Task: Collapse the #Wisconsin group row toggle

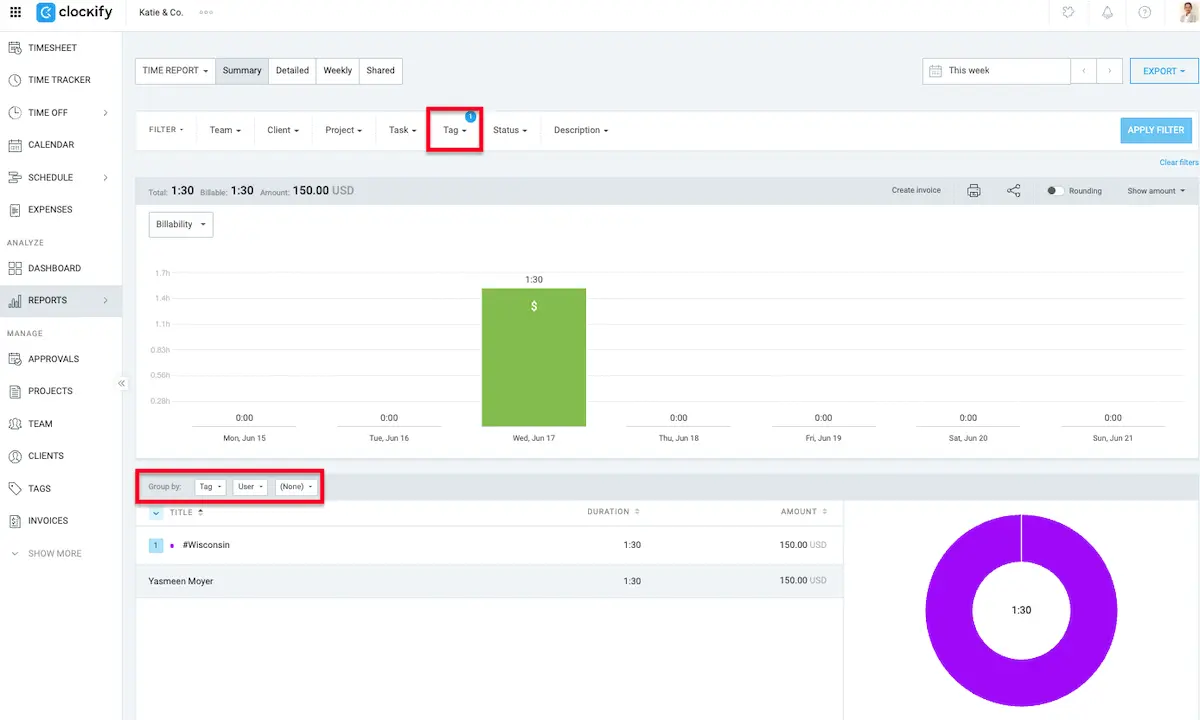Action: (156, 545)
